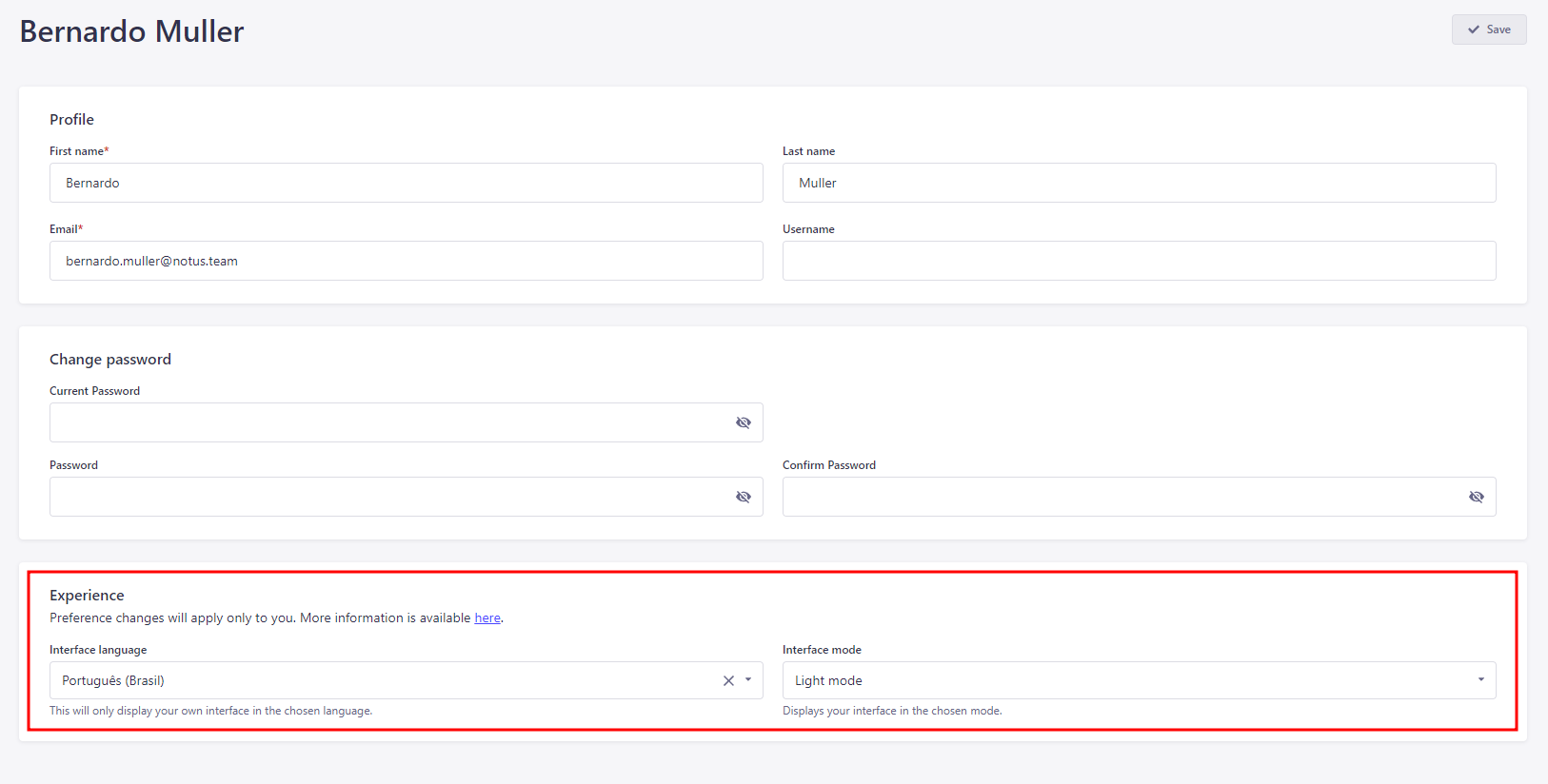
Task: Focus the Email input field
Action: point(407,261)
